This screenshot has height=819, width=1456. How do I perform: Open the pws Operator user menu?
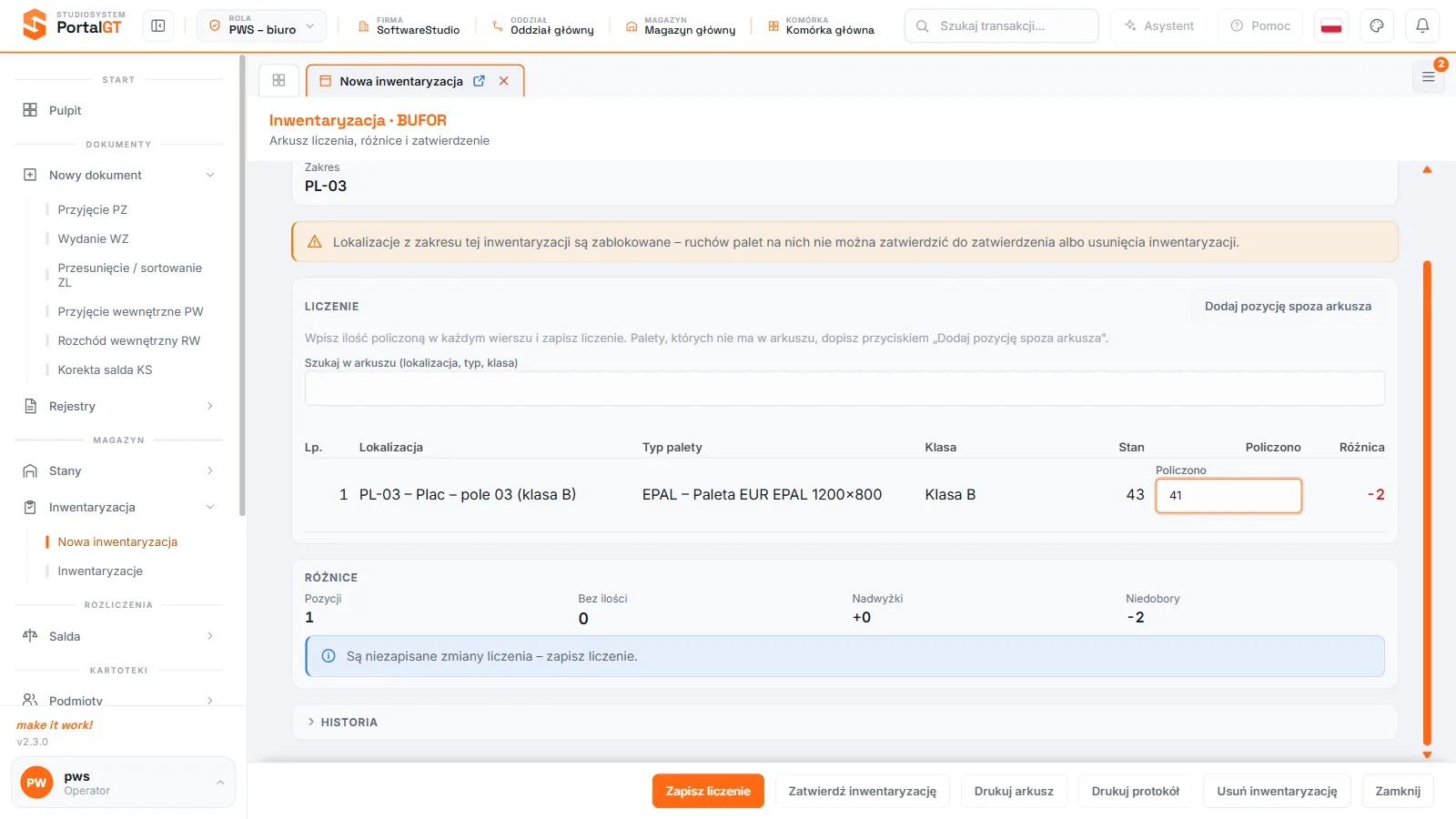123,783
